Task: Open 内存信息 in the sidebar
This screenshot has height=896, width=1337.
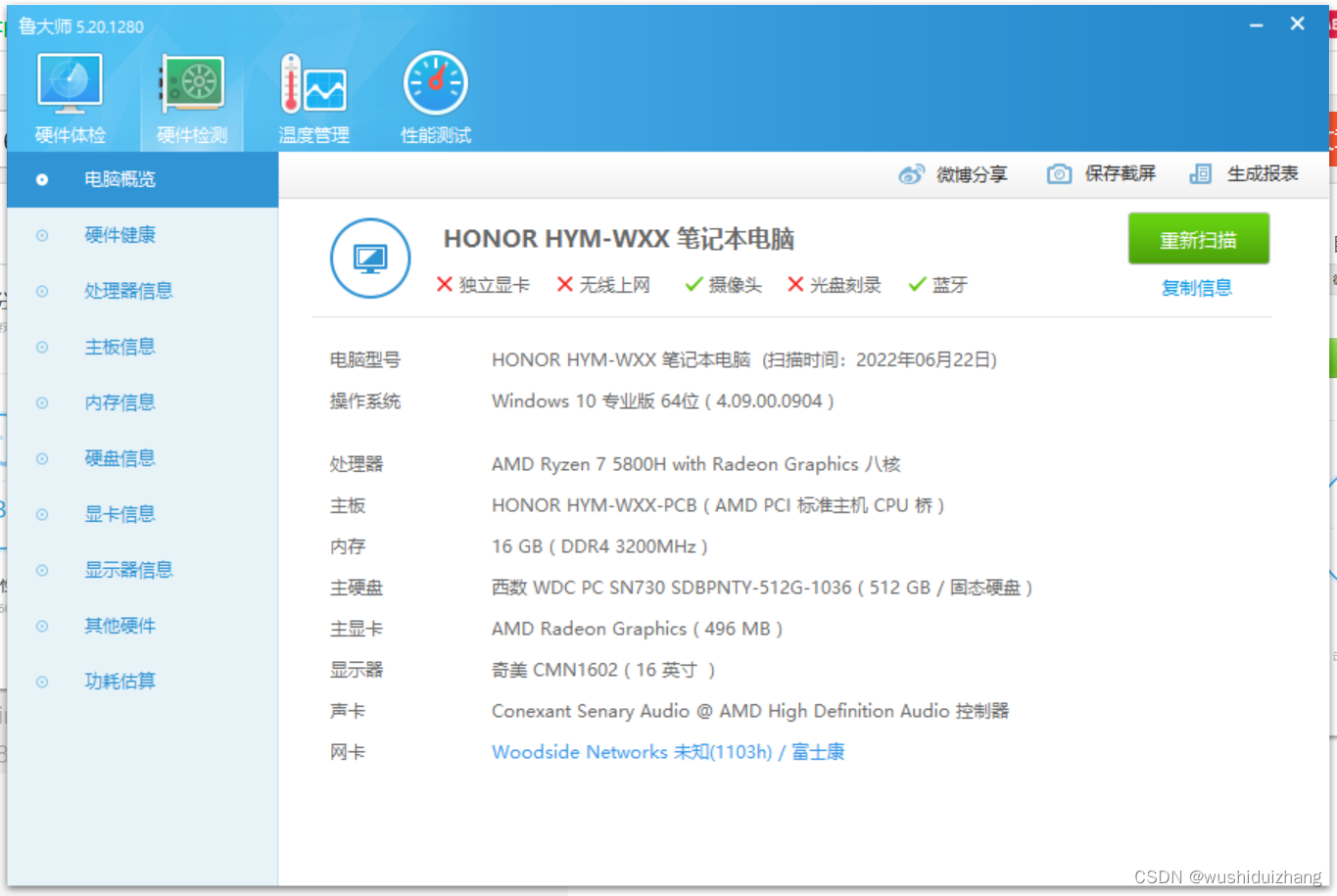Action: (143, 402)
